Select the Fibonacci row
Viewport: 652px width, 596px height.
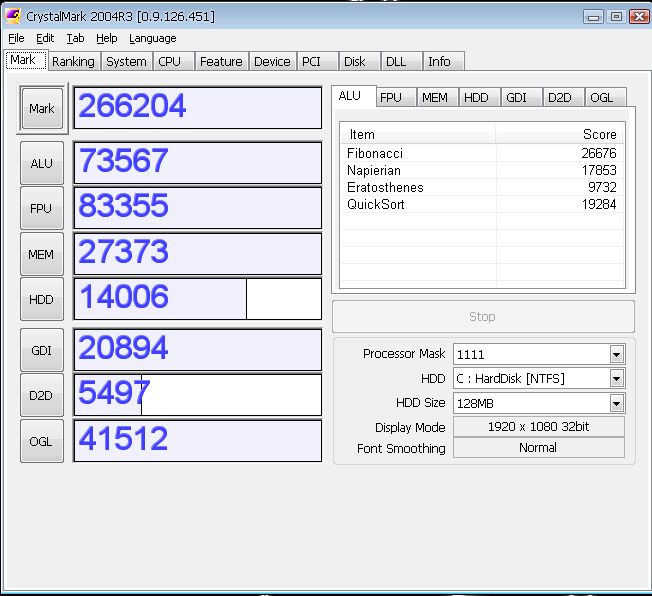482,153
